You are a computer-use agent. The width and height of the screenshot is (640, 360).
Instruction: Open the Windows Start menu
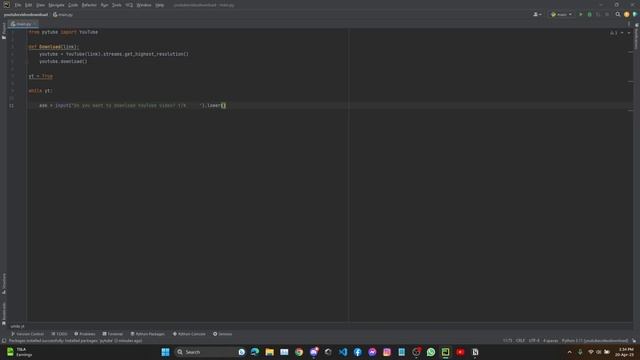coord(165,352)
